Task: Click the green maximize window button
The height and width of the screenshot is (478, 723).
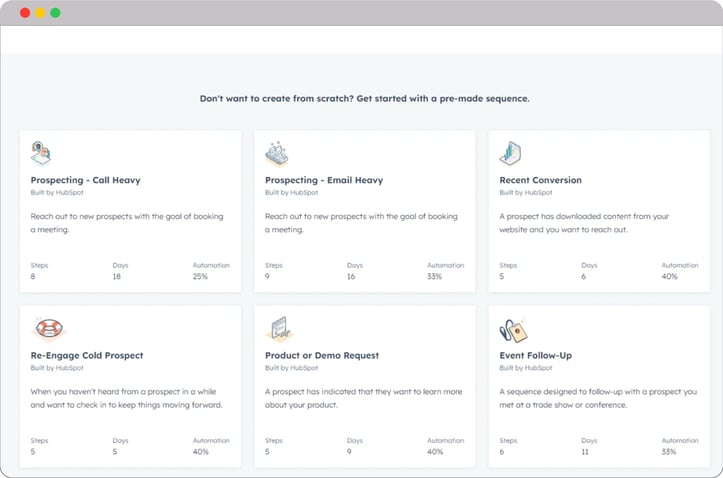Action: pyautogui.click(x=55, y=13)
